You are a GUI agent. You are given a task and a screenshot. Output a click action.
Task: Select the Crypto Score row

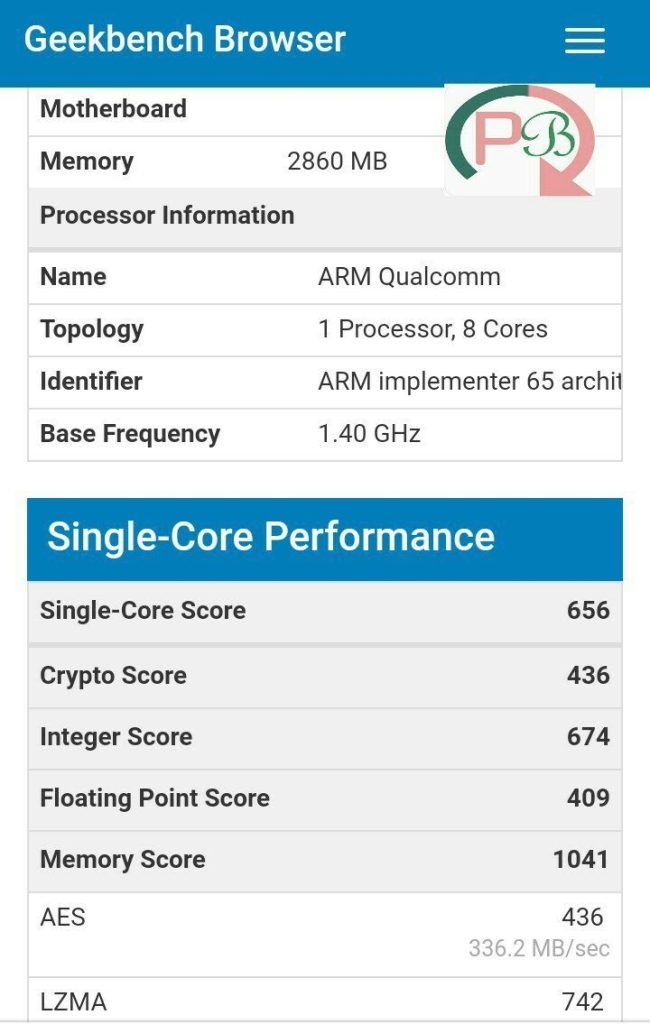point(325,676)
